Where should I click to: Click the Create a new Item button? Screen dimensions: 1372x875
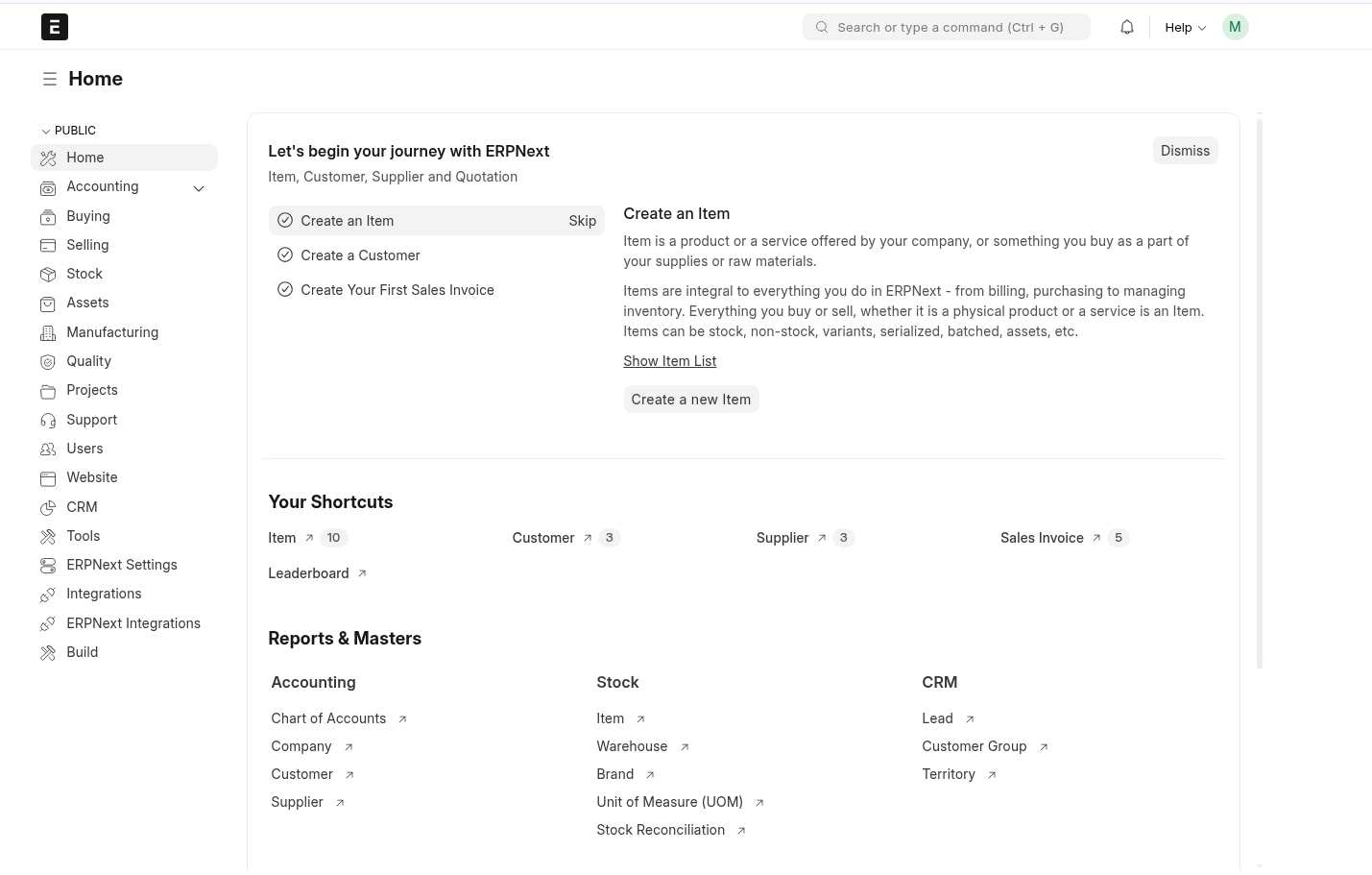691,400
